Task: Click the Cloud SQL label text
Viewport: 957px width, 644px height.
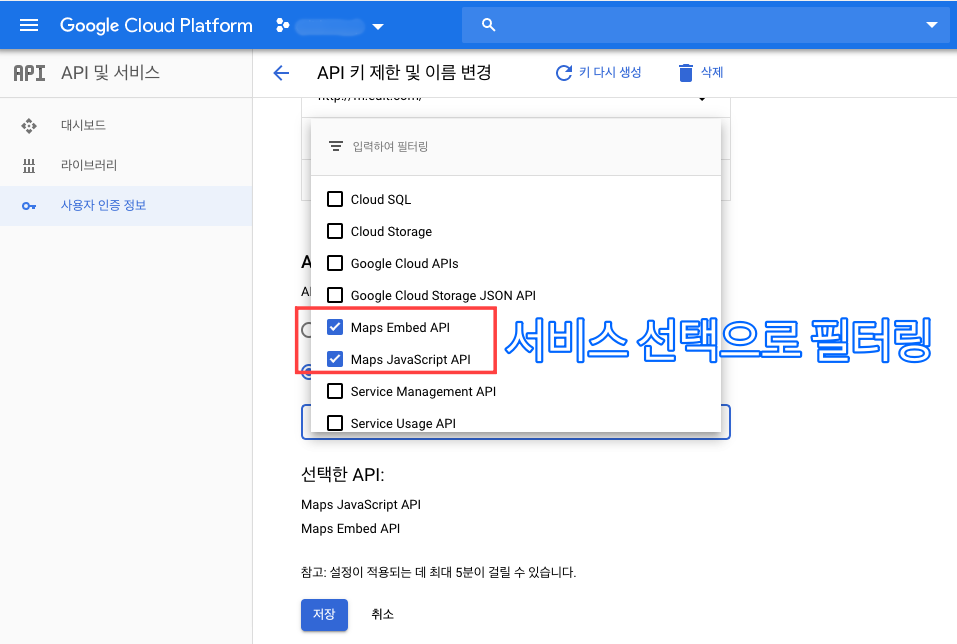Action: pos(381,200)
